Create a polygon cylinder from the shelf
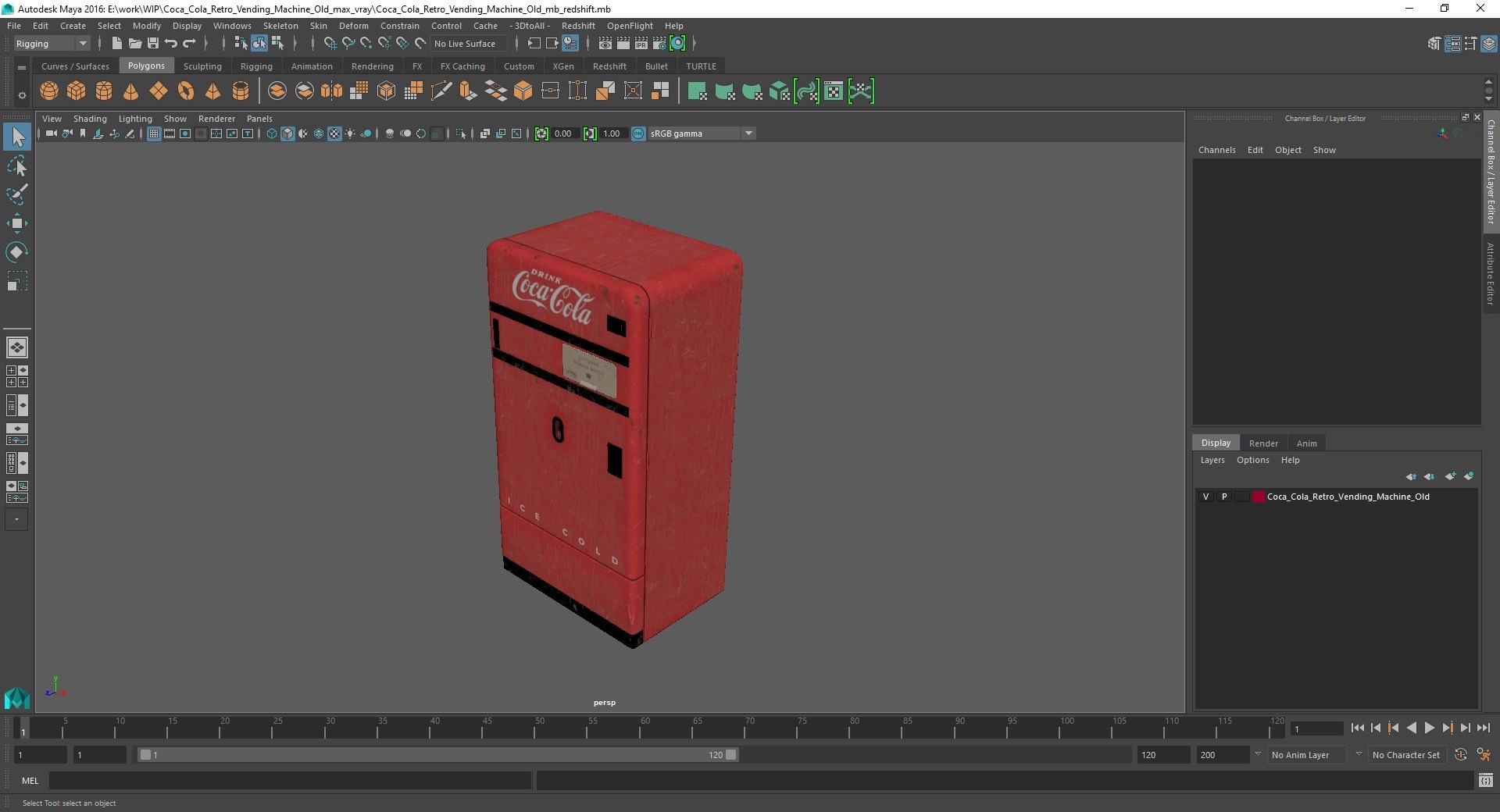1500x812 pixels. click(104, 91)
